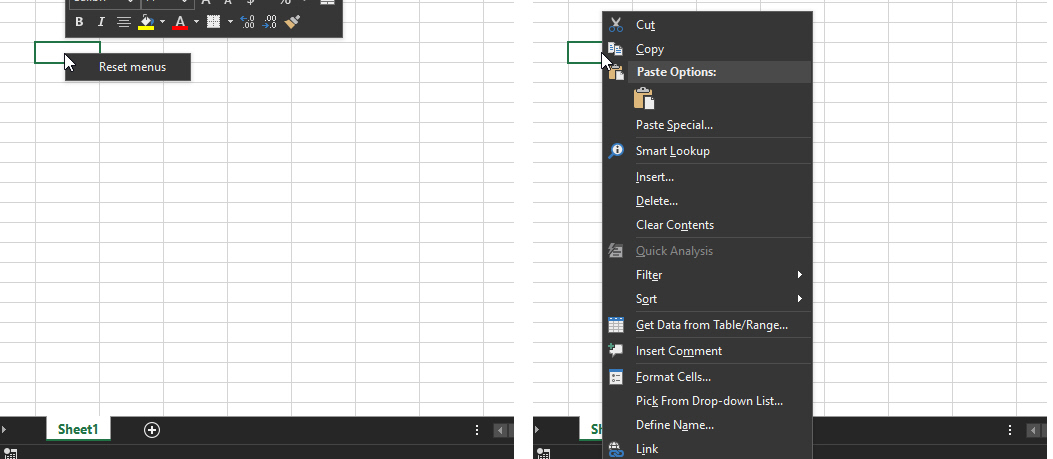Image resolution: width=1053 pixels, height=459 pixels.
Task: Click the Increase Decimal icon
Action: 248,21
